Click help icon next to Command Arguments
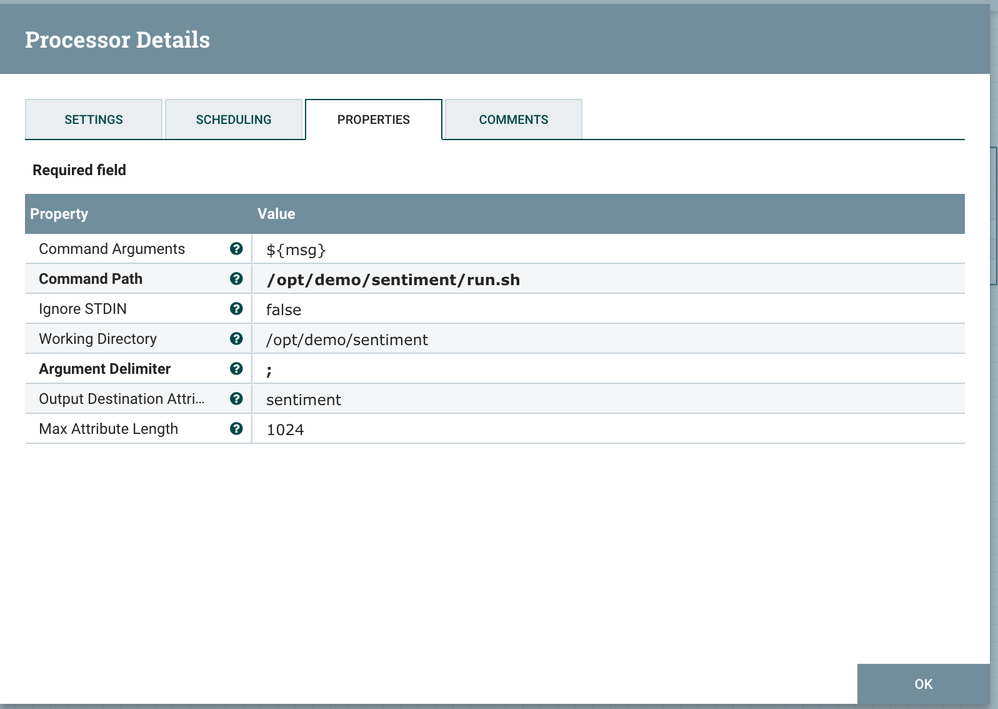The image size is (998, 709). click(x=236, y=249)
